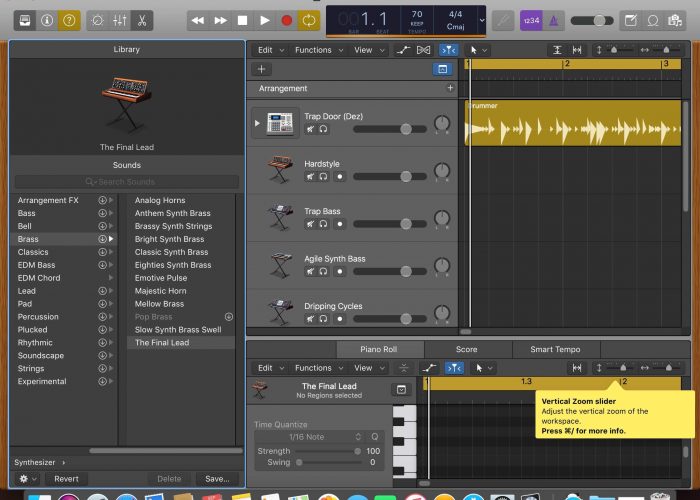Open the Library gear action menu

(27, 479)
